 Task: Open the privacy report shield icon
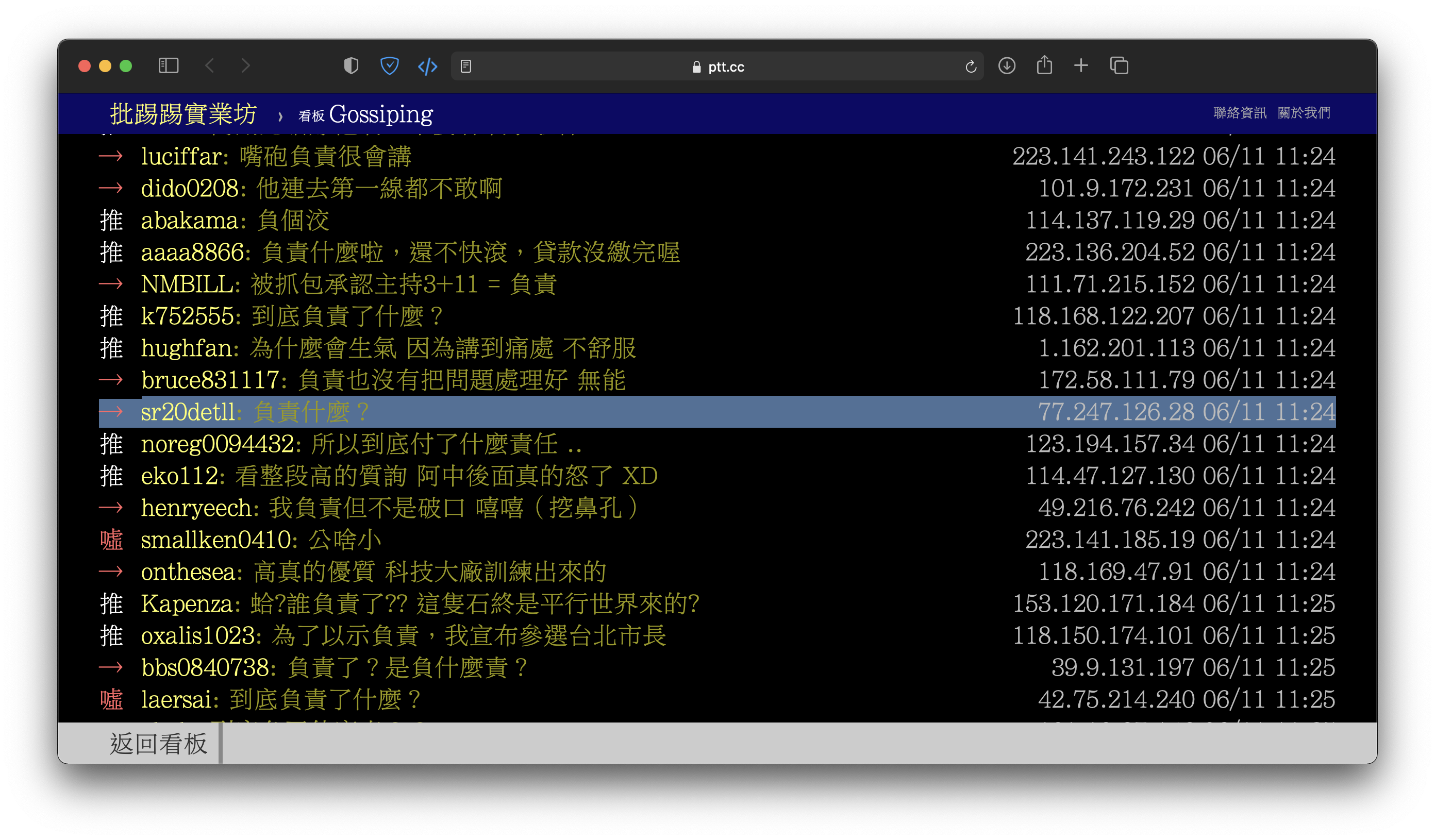352,66
